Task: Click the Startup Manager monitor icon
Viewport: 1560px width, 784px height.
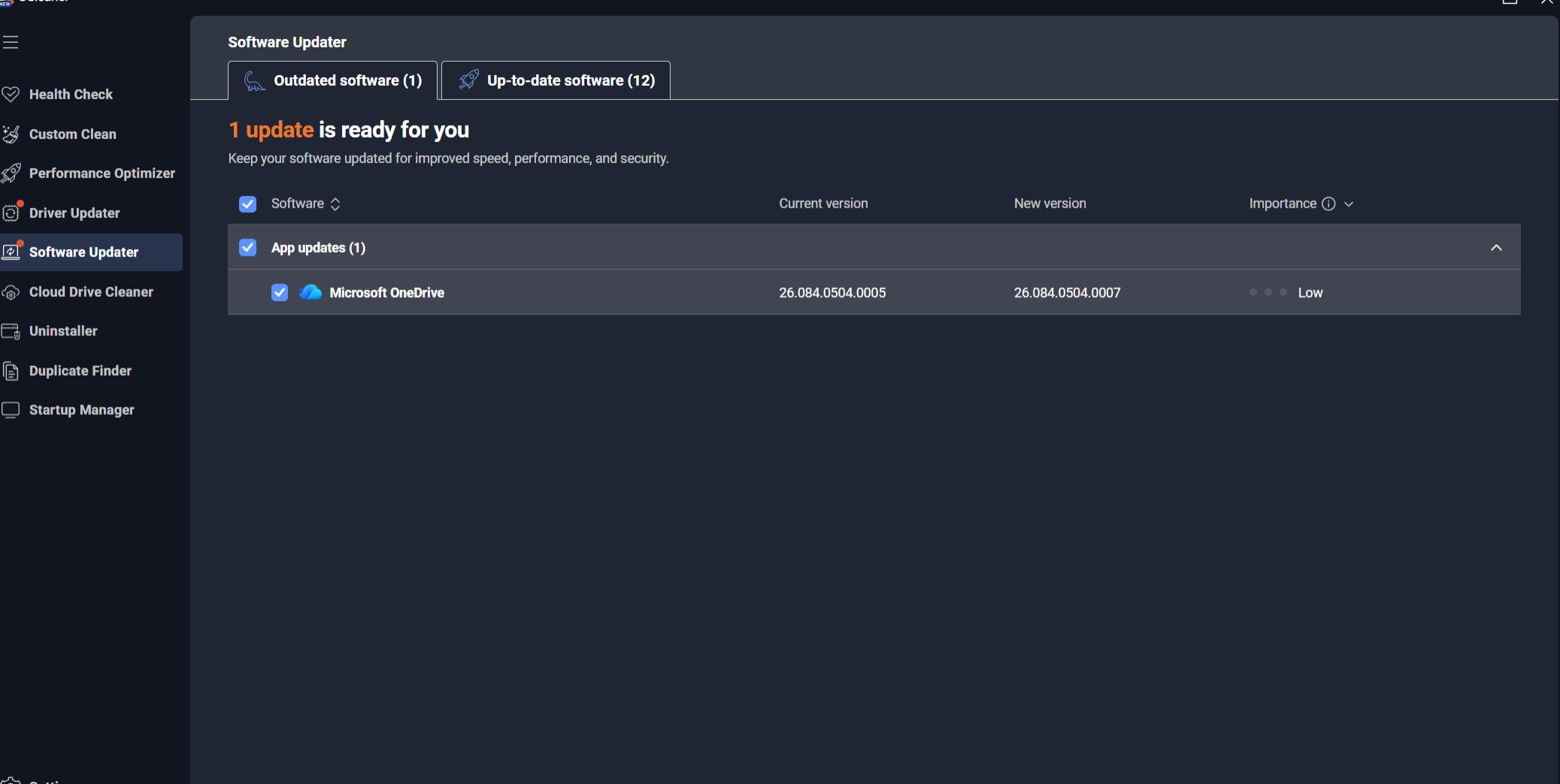Action: point(11,410)
